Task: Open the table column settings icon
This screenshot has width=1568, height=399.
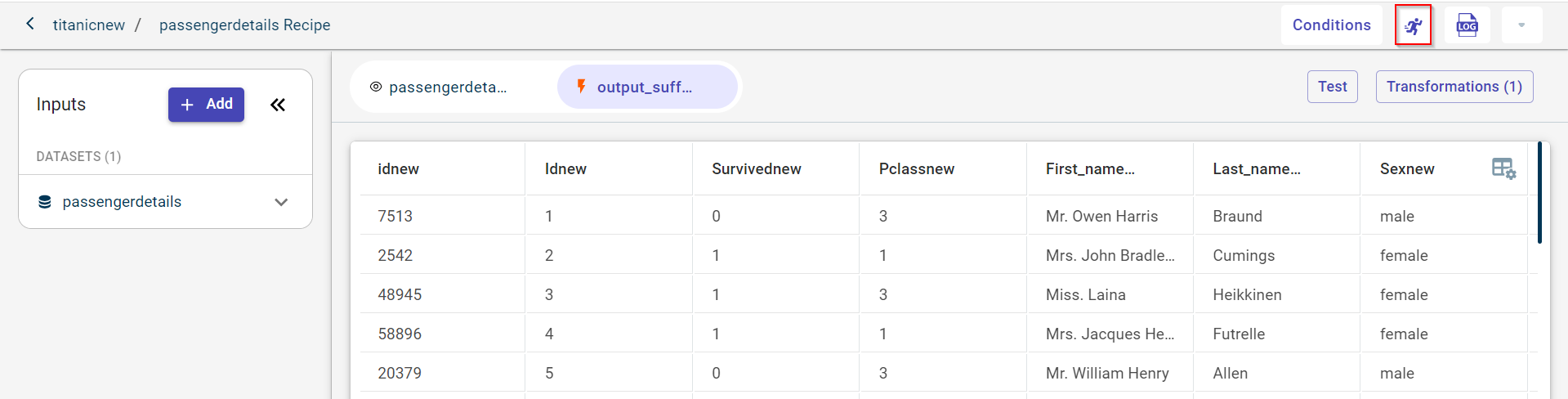Action: [x=1503, y=168]
